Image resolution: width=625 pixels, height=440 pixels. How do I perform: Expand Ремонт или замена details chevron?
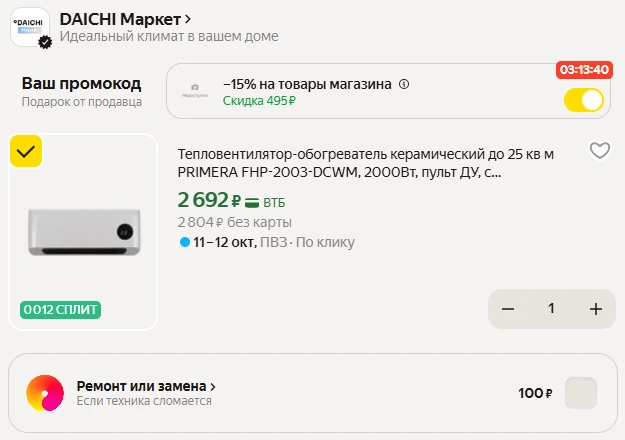coord(213,387)
